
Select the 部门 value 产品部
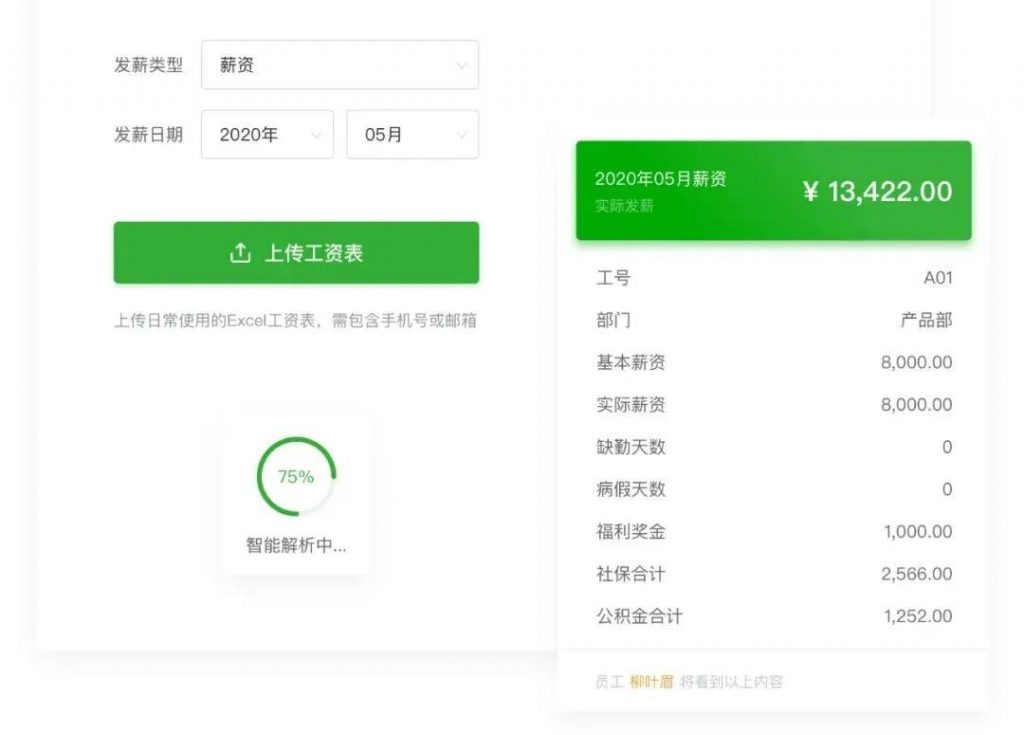[x=926, y=320]
